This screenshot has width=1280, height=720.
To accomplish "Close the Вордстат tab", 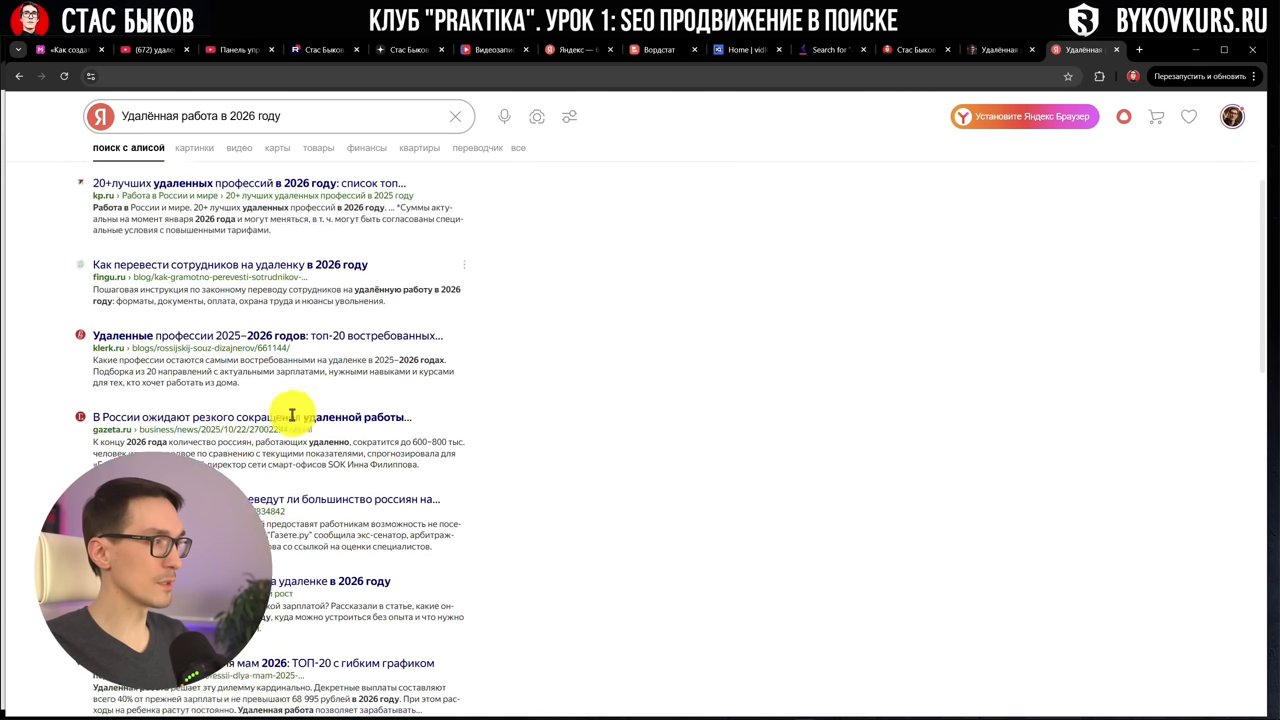I will [695, 49].
